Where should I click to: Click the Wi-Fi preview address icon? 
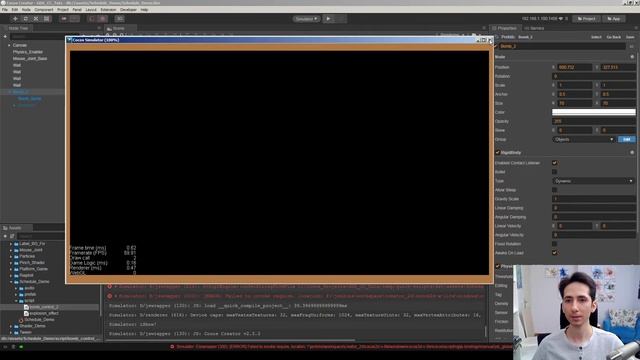tap(561, 19)
